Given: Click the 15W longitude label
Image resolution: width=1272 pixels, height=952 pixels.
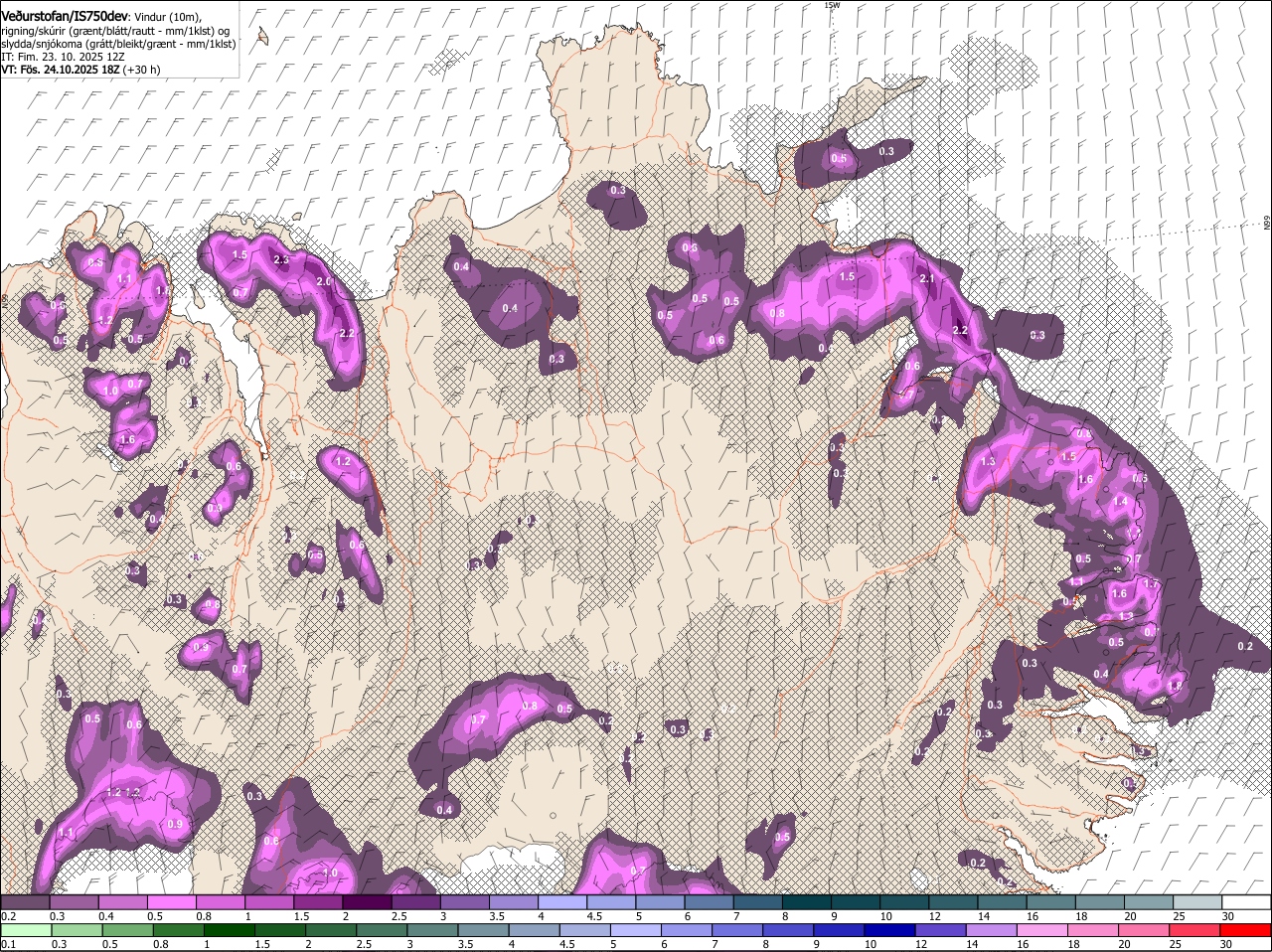Looking at the screenshot, I should [832, 5].
